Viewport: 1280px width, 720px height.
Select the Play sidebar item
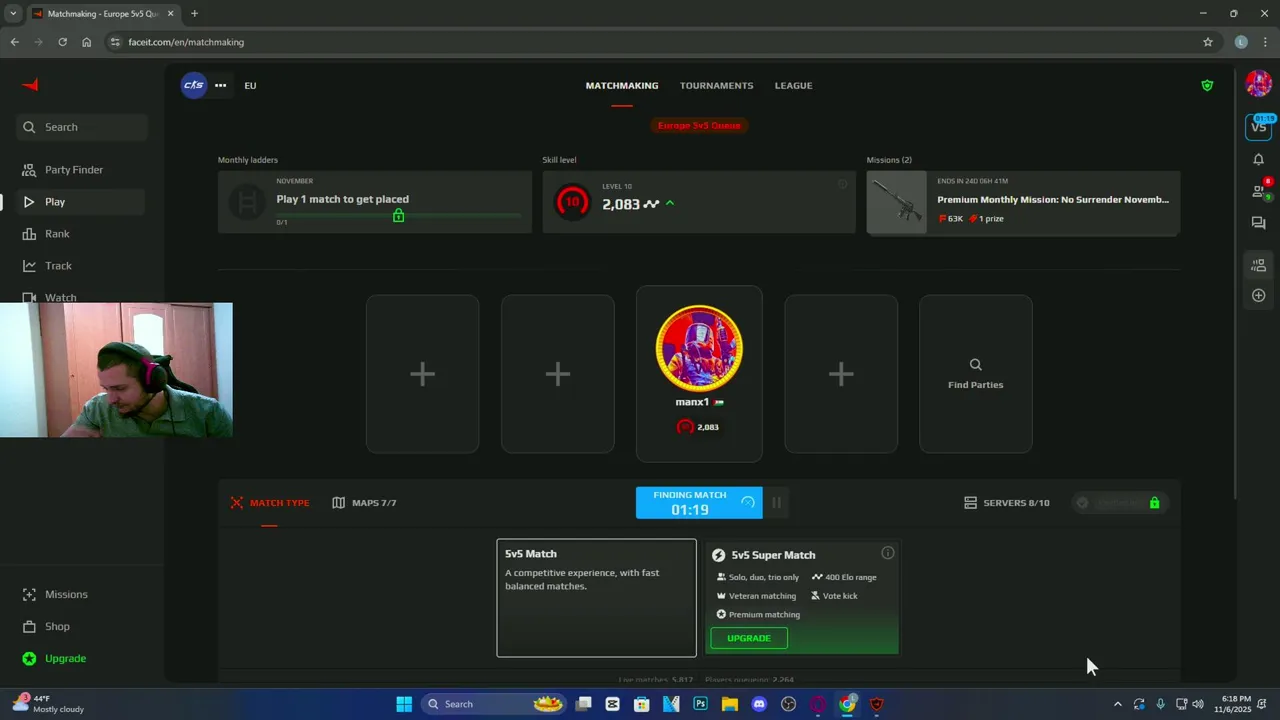[x=81, y=202]
